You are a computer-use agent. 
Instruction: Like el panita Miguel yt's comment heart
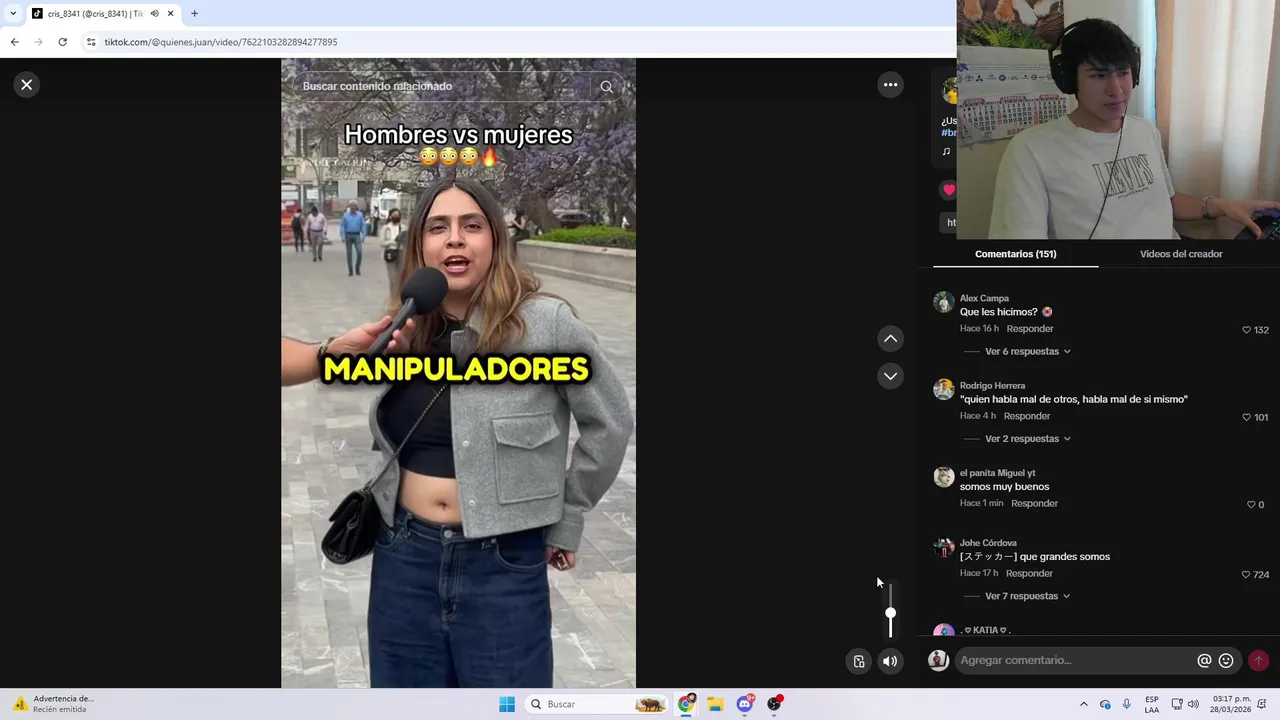[x=1251, y=505]
